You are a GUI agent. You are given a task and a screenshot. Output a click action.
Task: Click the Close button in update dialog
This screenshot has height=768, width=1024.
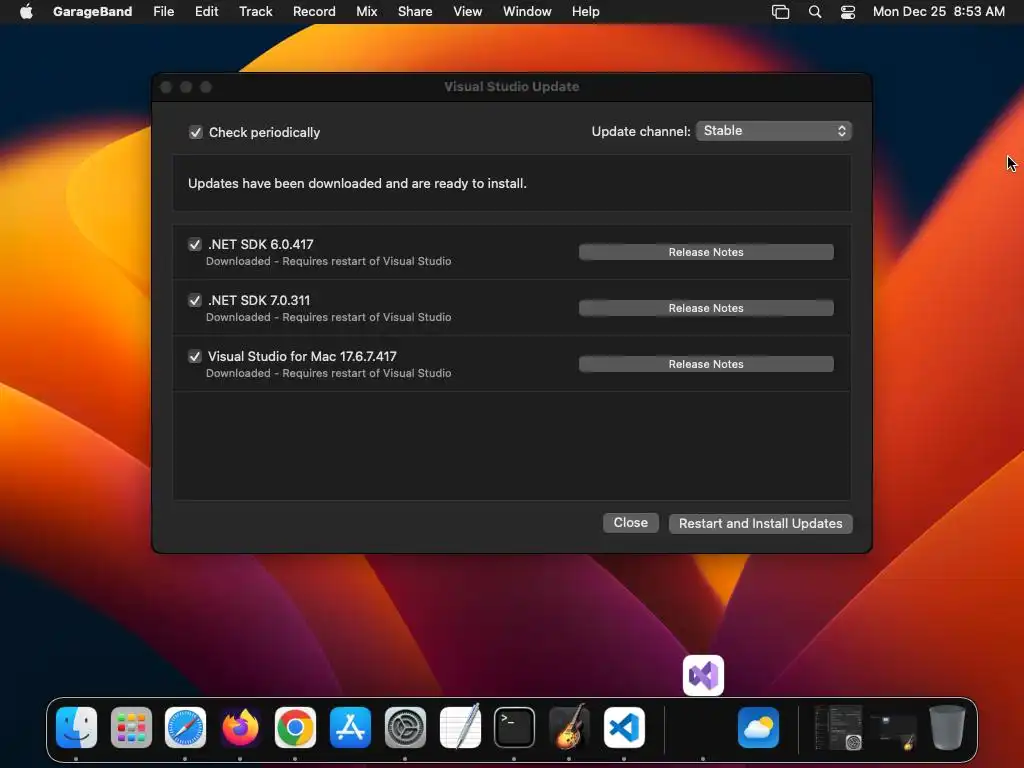(x=630, y=523)
